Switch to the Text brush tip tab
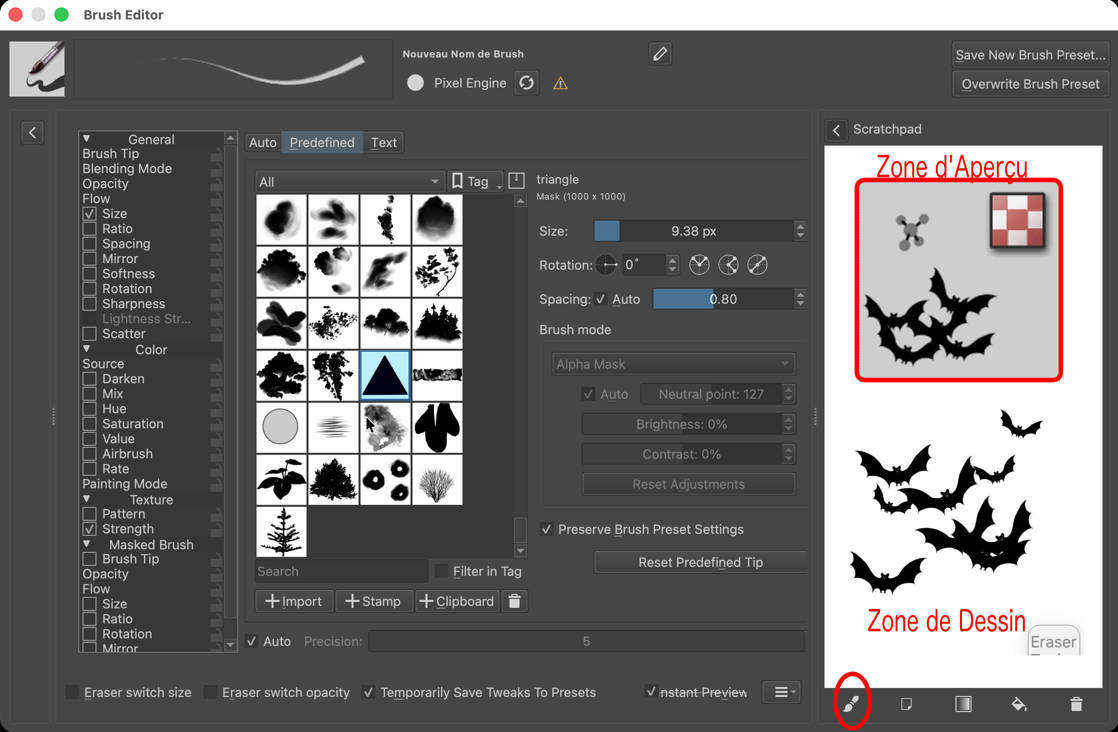The height and width of the screenshot is (732, 1118). click(x=384, y=142)
